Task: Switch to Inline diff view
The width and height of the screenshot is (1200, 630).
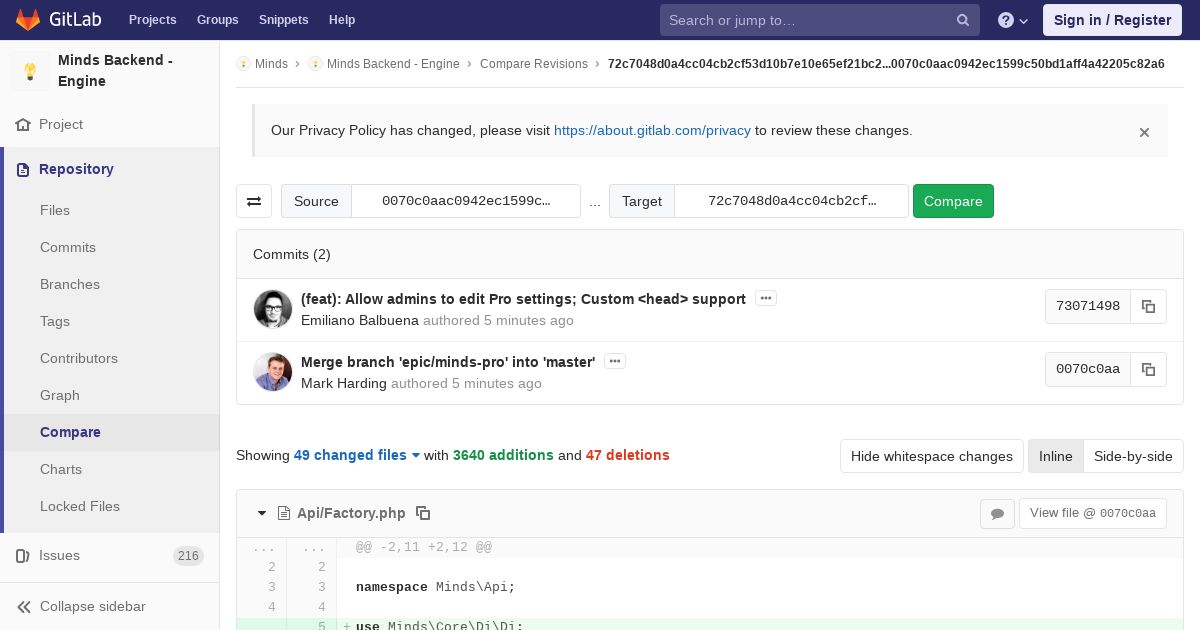Action: 1055,456
